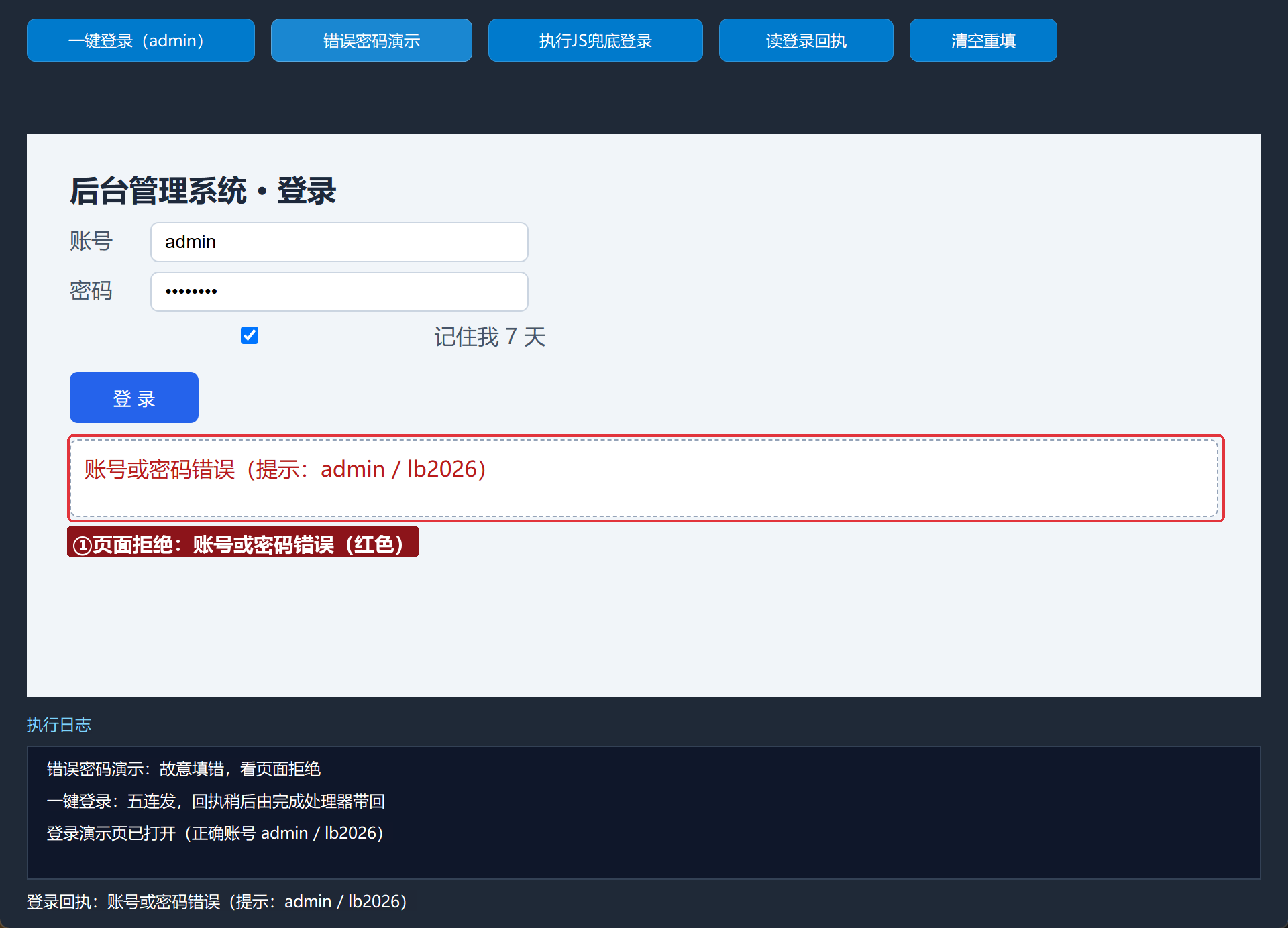Click the red error message 账号或密码错误
Screen dimensions: 1288x928
point(285,469)
